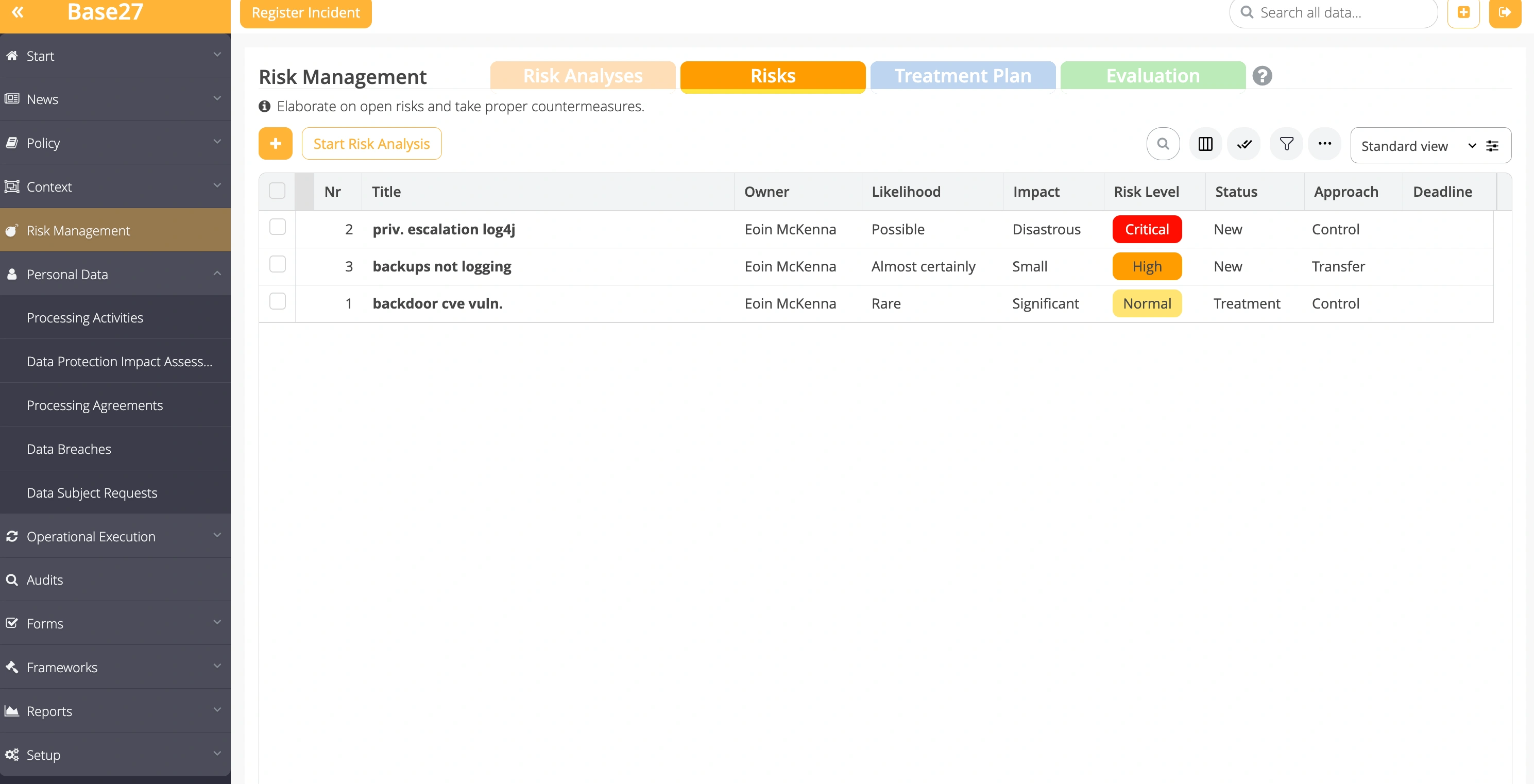Expand the Reports menu chevron
This screenshot has width=1534, height=784.
217,710
